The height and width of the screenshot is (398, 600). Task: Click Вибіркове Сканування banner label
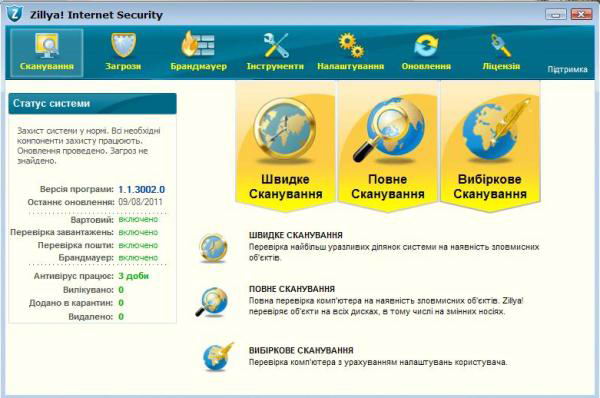pos(490,186)
